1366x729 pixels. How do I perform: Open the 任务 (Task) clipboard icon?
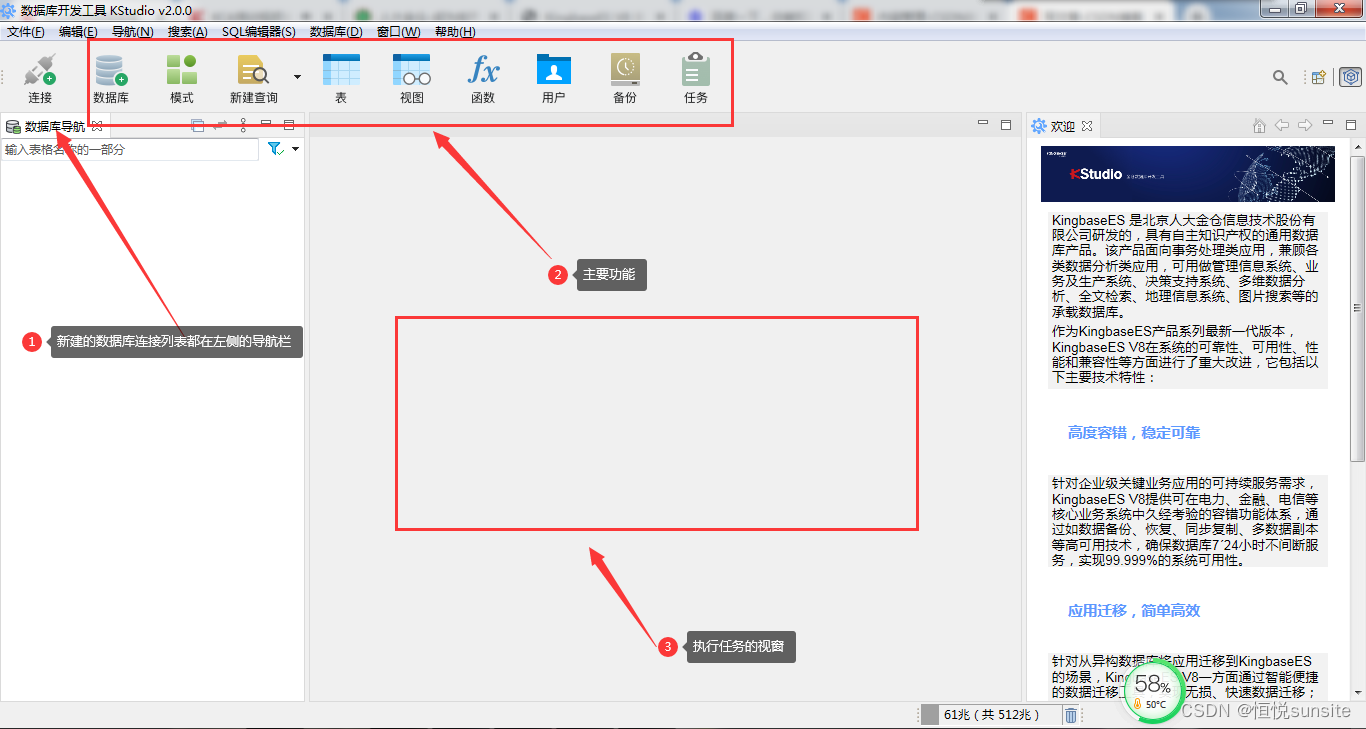pos(696,71)
